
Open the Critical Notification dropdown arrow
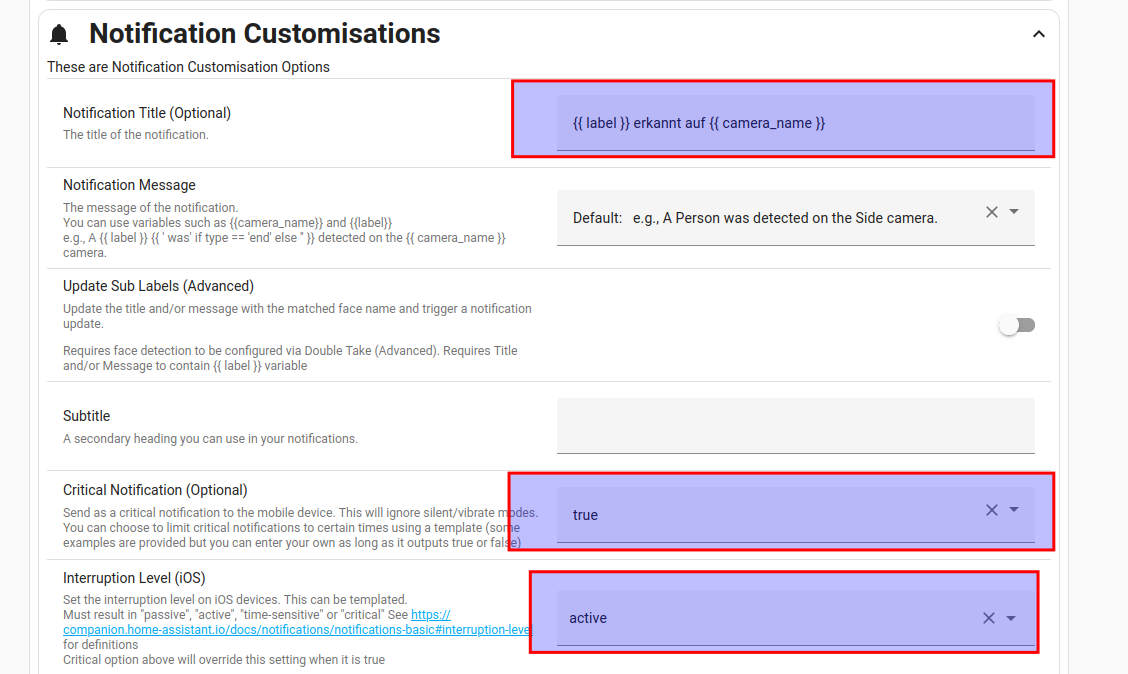1014,510
